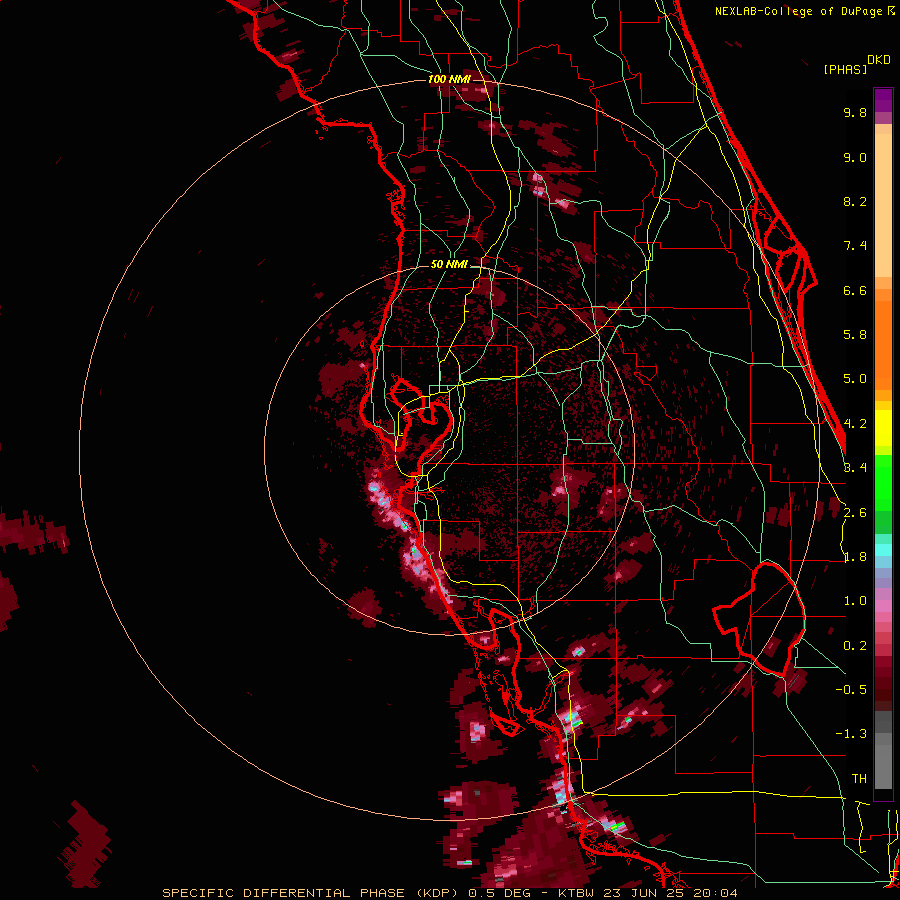Click the cyan band of the color scale
The width and height of the screenshot is (900, 900).
pos(883,549)
